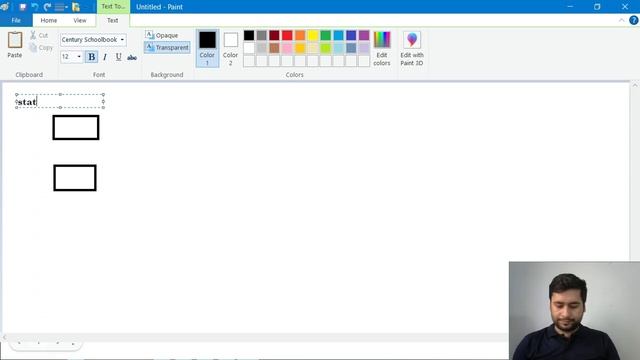Set text background to Transparent
The image size is (640, 360).
(x=167, y=47)
